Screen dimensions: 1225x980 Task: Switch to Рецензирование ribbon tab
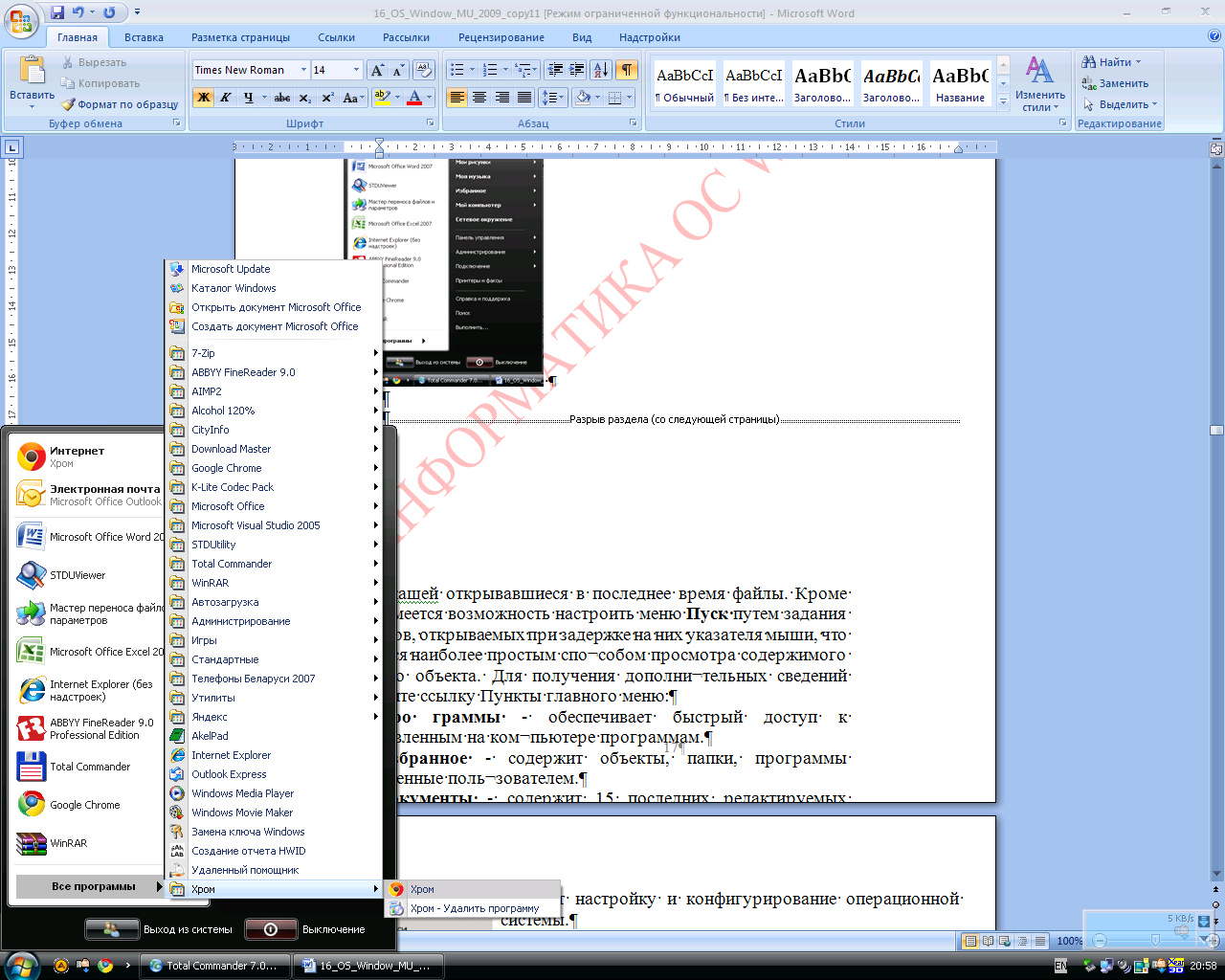(501, 37)
